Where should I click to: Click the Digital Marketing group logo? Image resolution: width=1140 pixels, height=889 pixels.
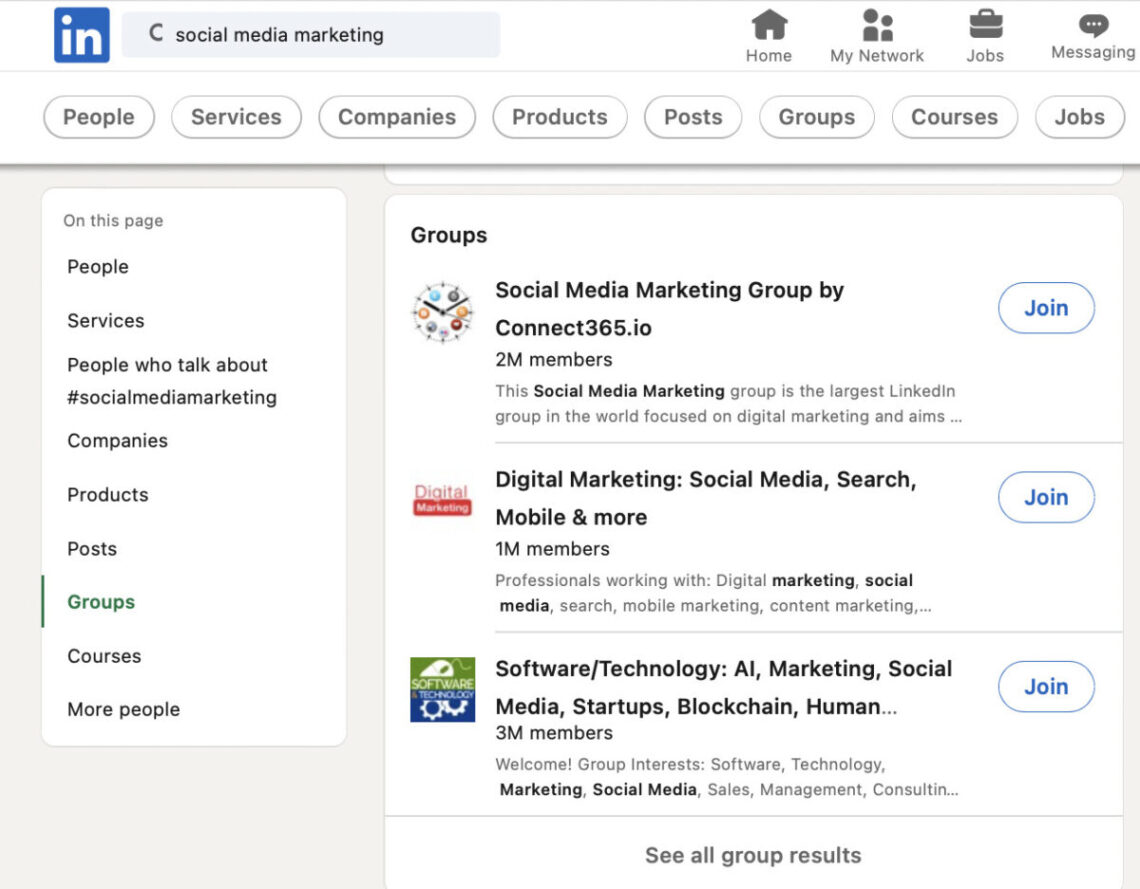[441, 499]
